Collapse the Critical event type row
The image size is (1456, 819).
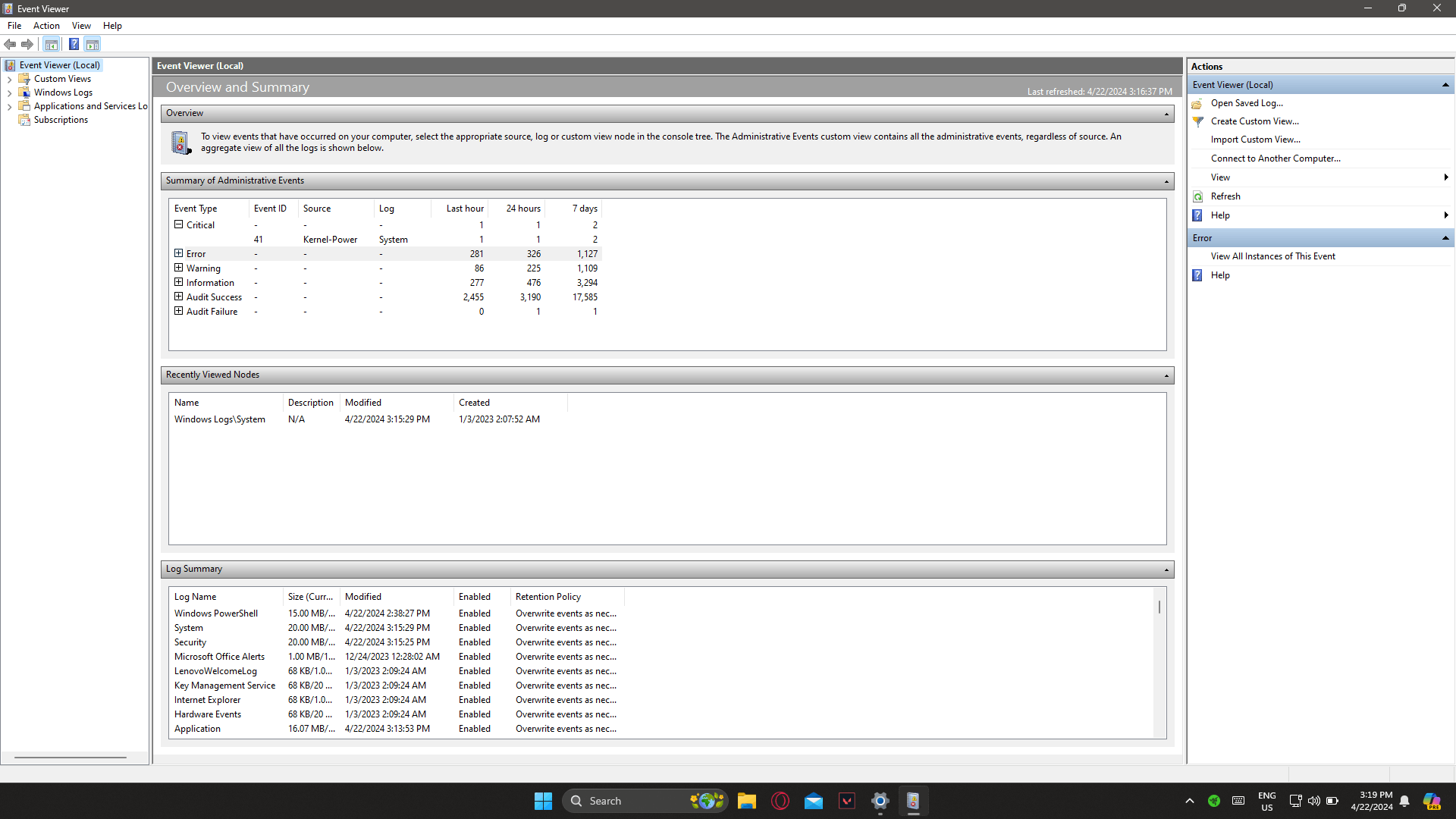tap(179, 224)
